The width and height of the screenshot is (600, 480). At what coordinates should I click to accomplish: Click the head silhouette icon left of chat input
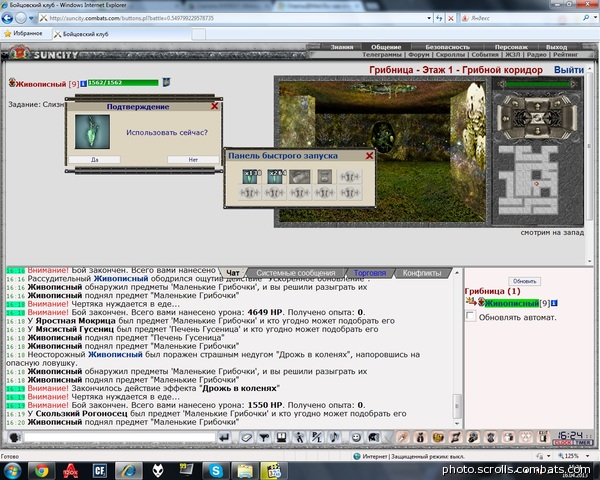(14, 437)
